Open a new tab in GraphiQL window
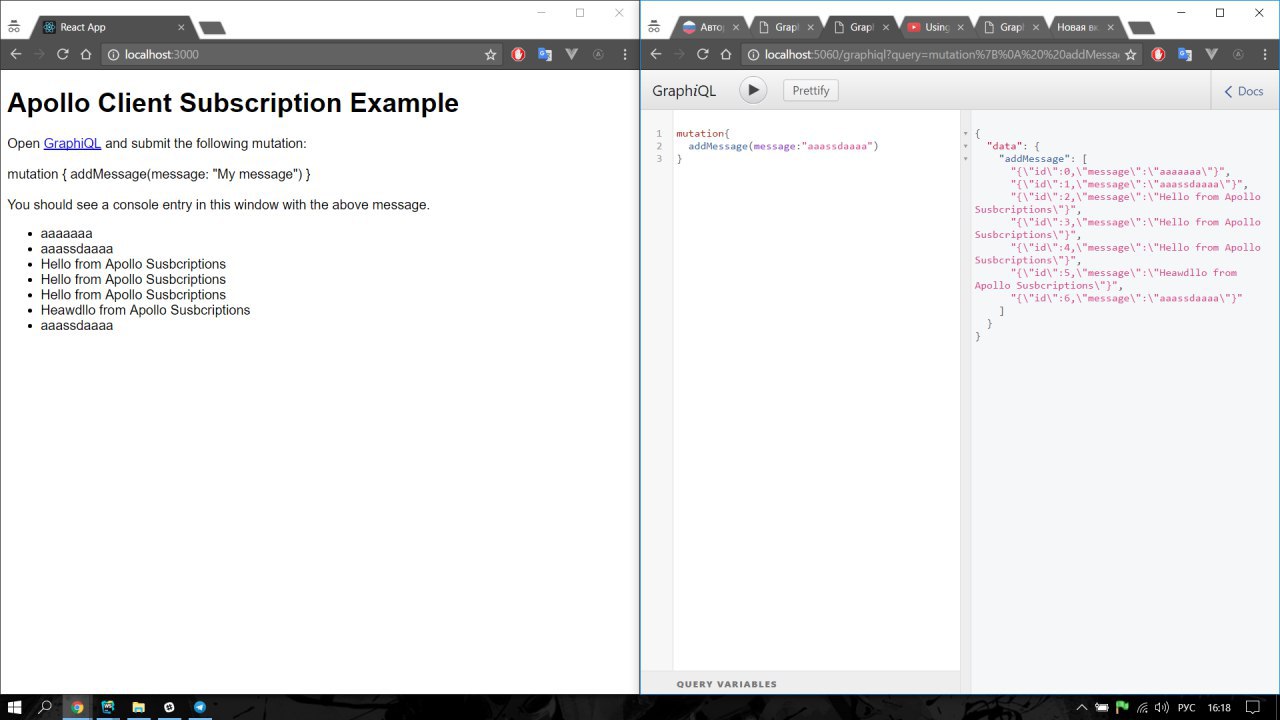Screen dimensions: 1280x720 tap(1140, 28)
